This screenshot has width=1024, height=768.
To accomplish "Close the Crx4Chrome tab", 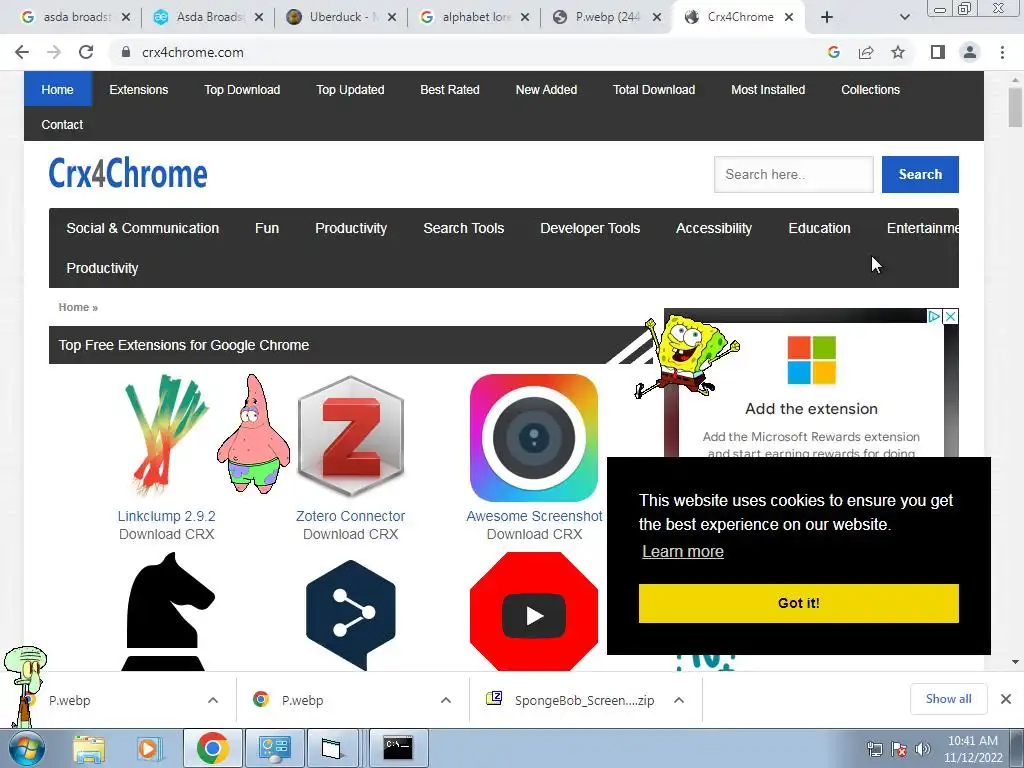I will coord(789,17).
